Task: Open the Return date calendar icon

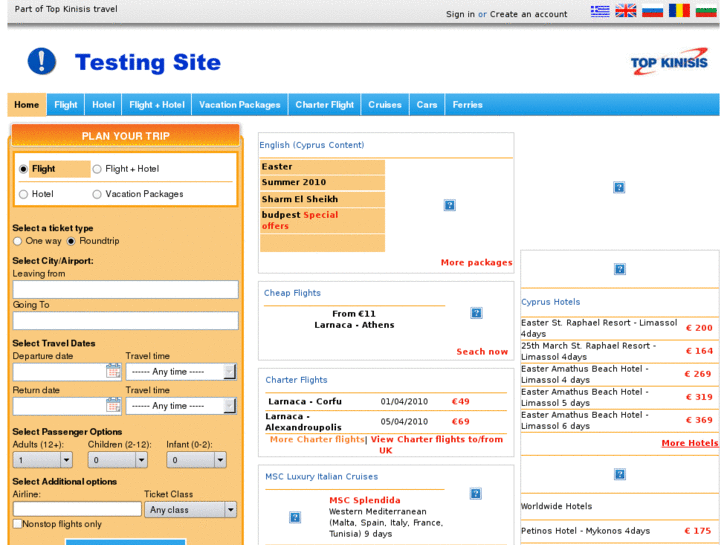Action: [113, 405]
